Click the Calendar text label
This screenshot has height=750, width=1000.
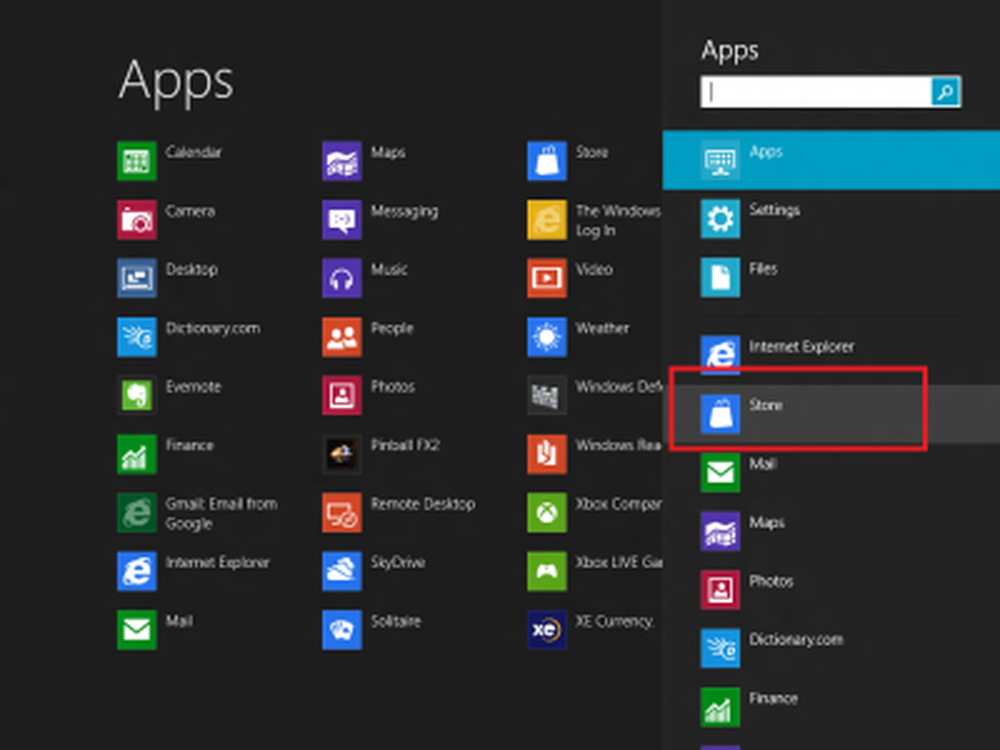194,152
